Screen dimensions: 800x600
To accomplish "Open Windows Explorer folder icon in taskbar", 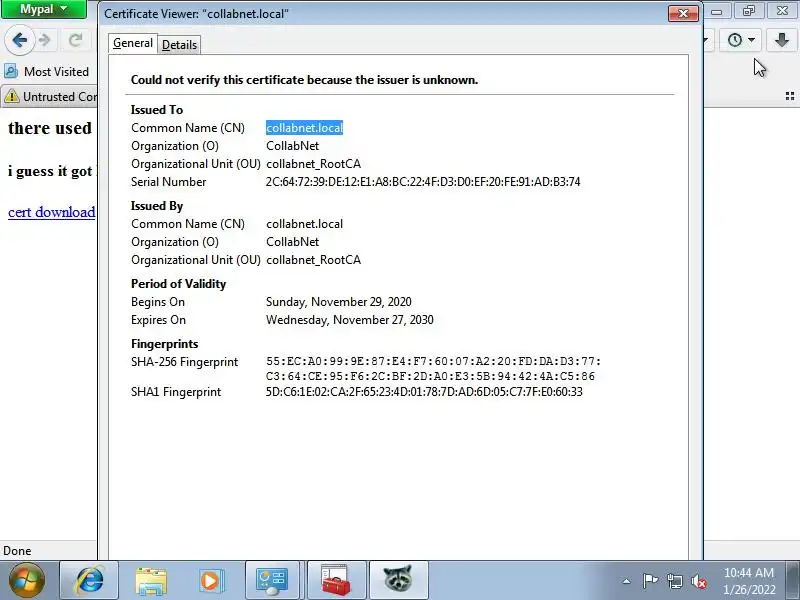I will click(151, 580).
